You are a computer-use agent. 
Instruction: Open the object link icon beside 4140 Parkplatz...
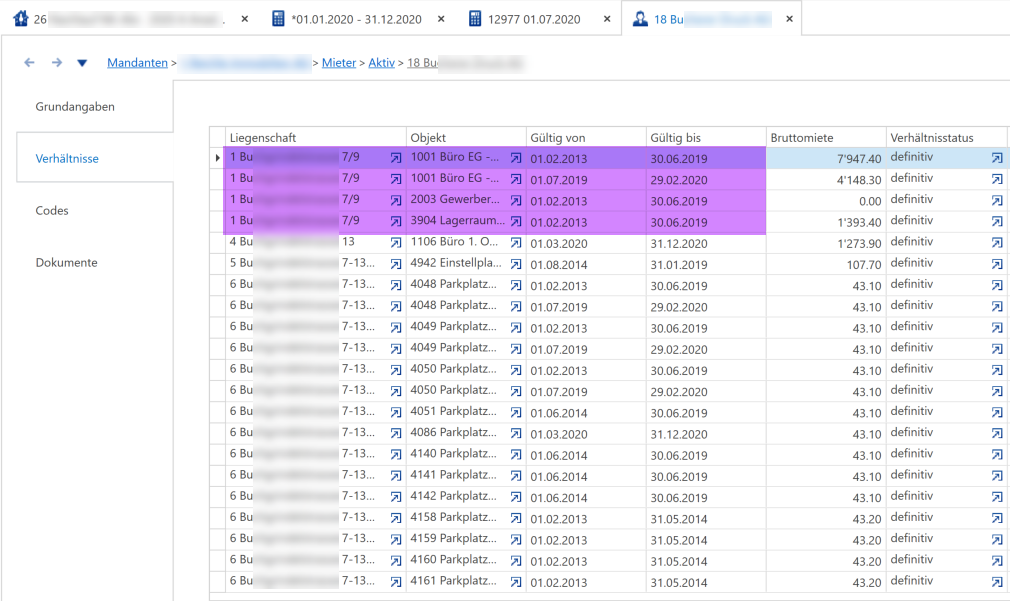click(516, 455)
